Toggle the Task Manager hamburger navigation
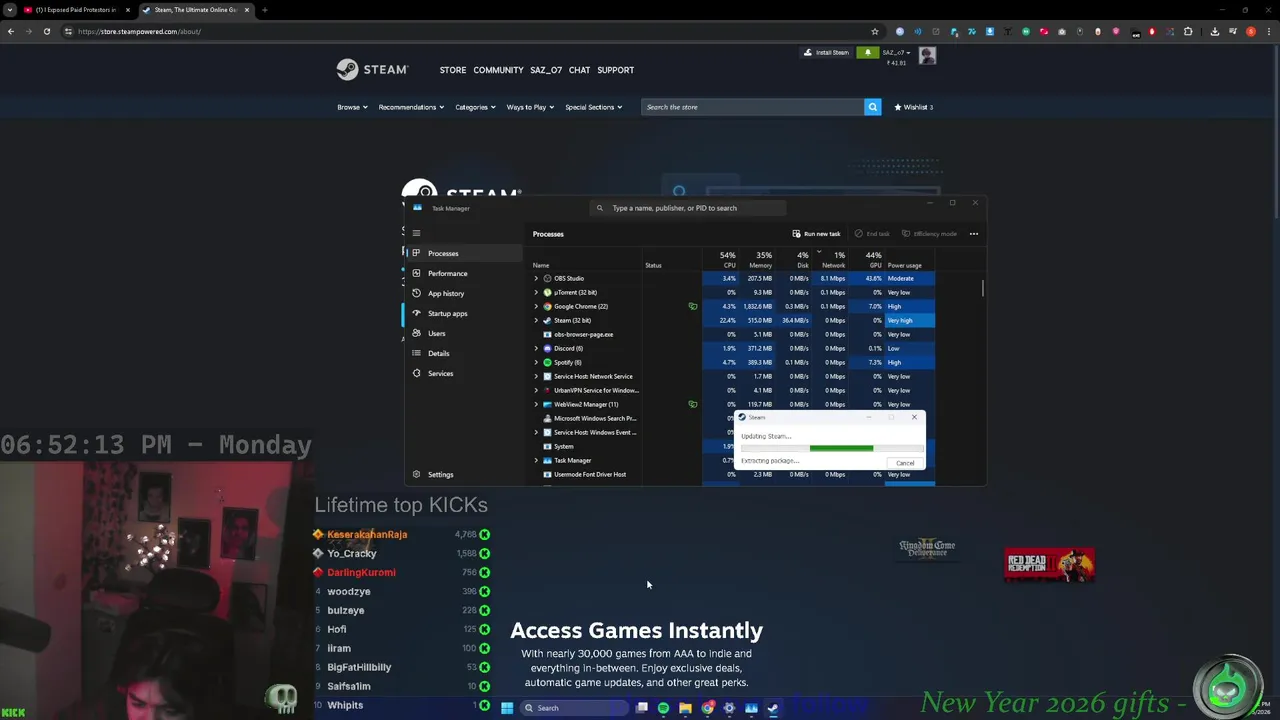Screen dimensions: 1280x720 [x=416, y=233]
